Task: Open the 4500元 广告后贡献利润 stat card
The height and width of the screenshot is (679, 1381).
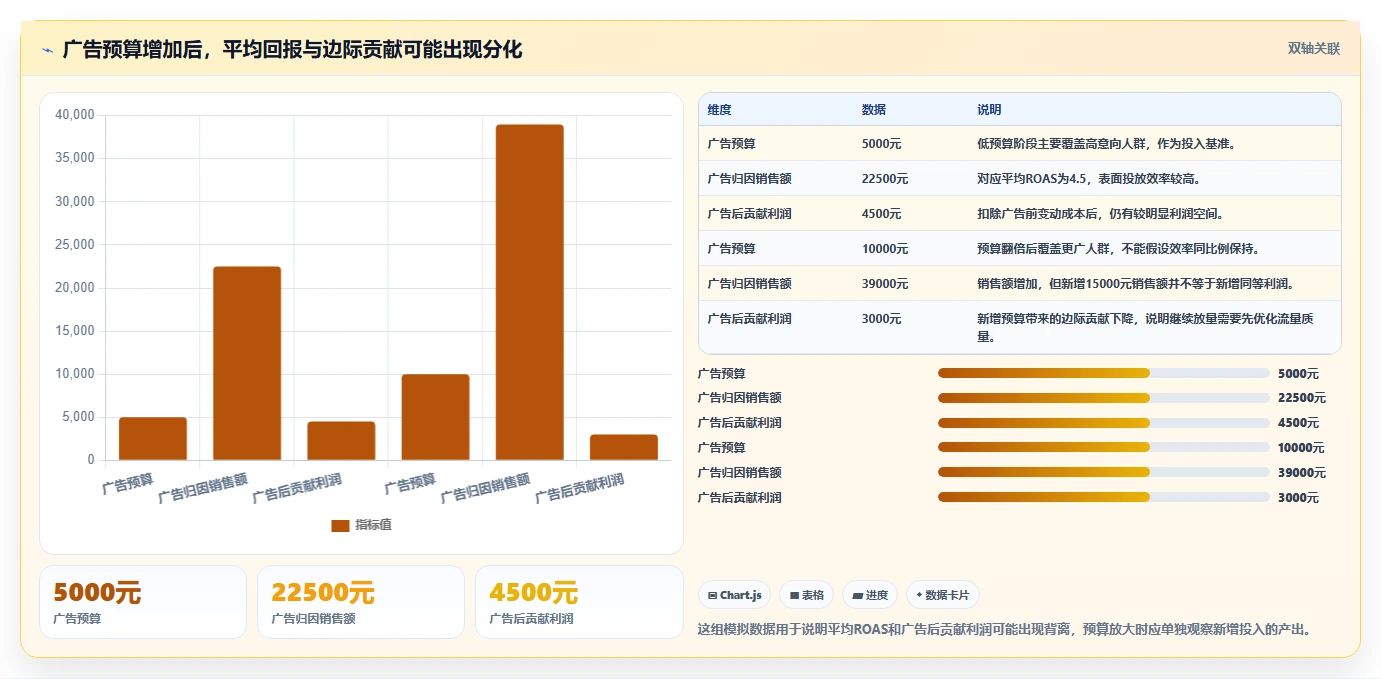Action: pyautogui.click(x=579, y=602)
